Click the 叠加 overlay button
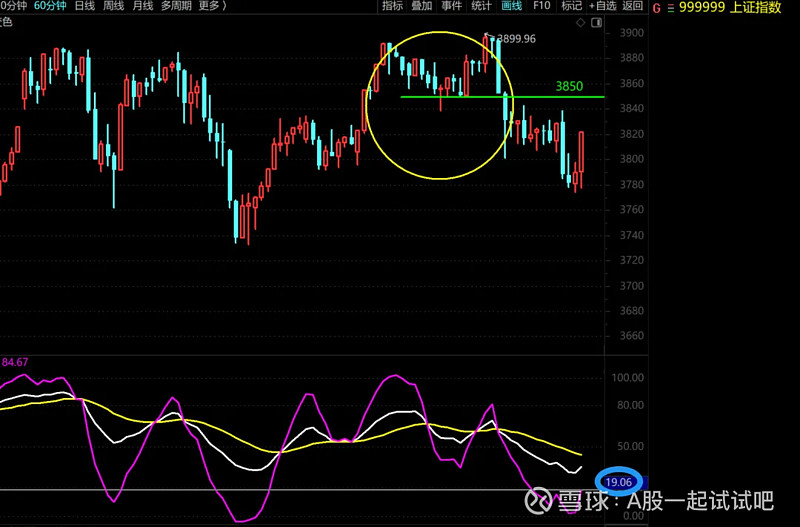The height and width of the screenshot is (527, 800). click(x=422, y=6)
